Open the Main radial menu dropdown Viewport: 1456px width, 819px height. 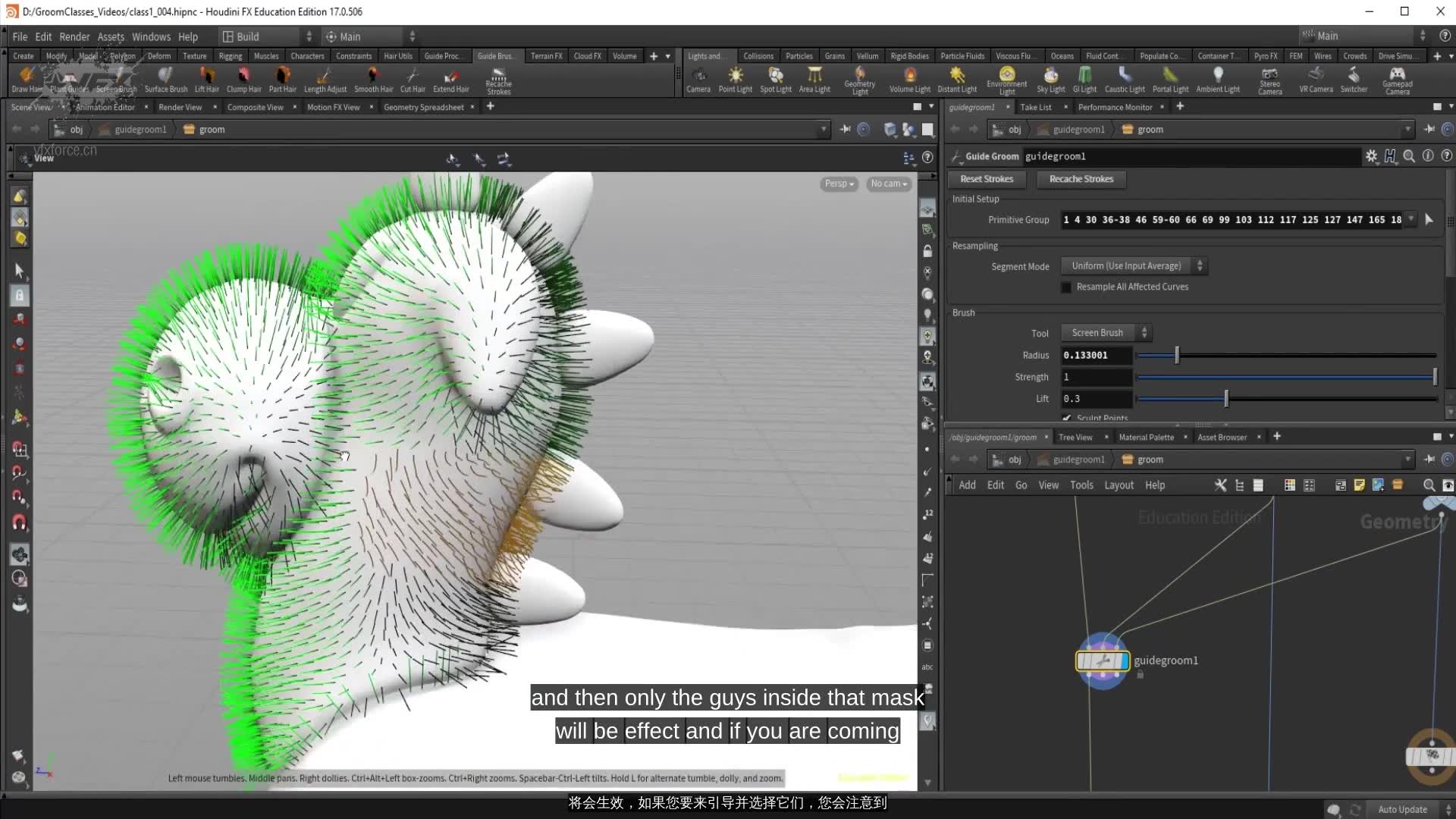369,36
